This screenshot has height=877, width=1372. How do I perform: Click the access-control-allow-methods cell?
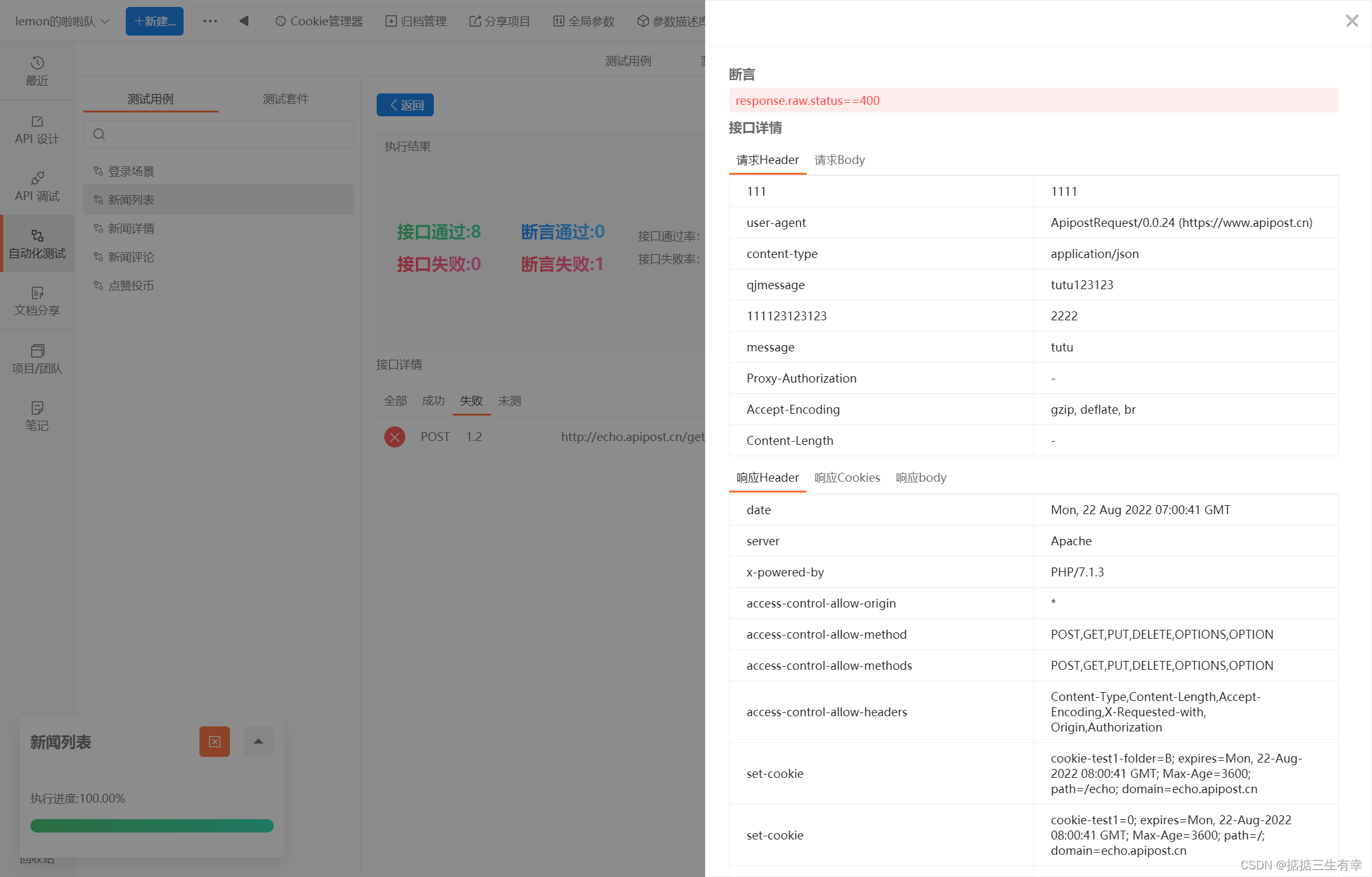[x=882, y=665]
